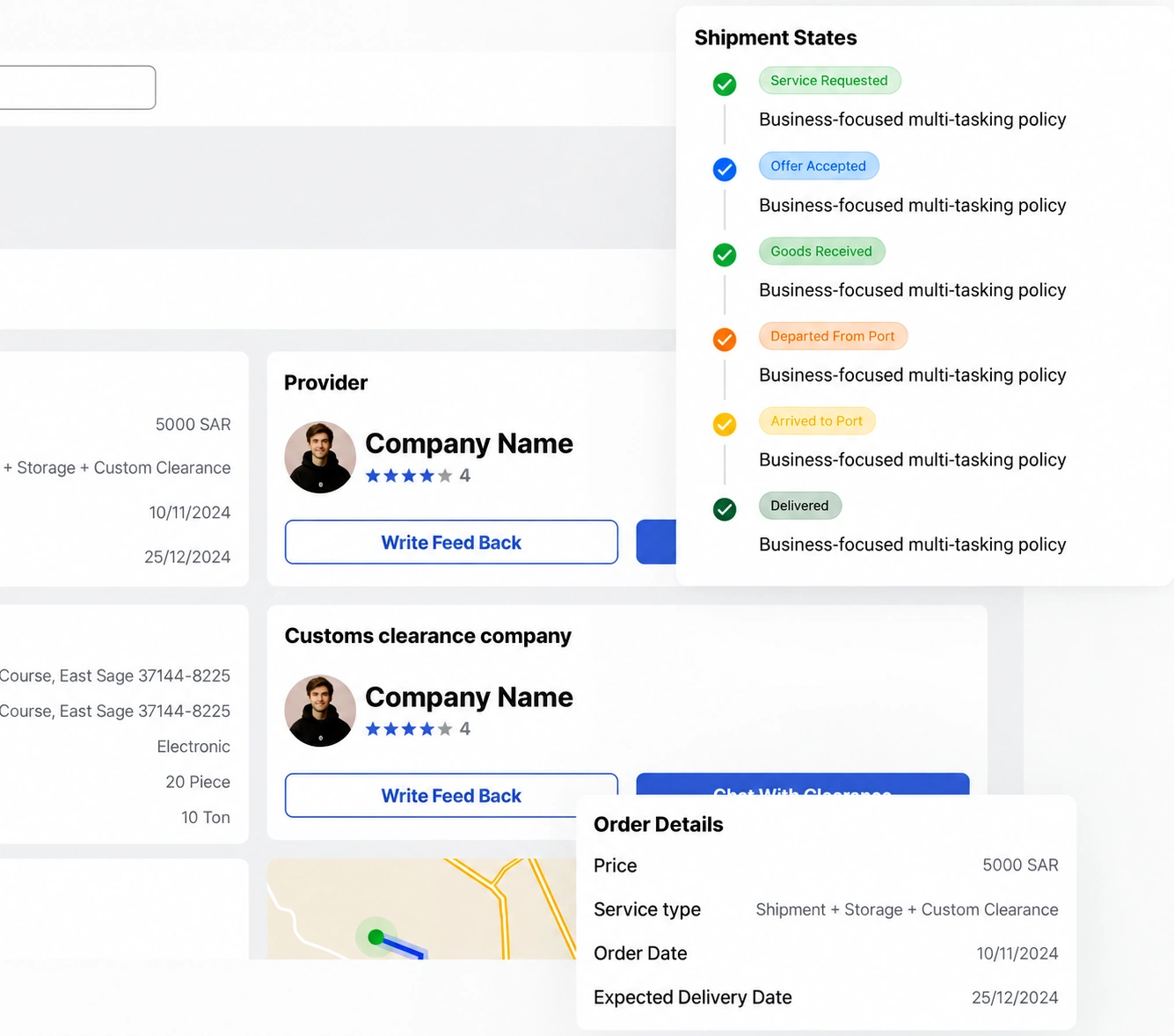This screenshot has height=1036, width=1174.
Task: Click the star rating under Customs clearance company
Action: click(409, 729)
